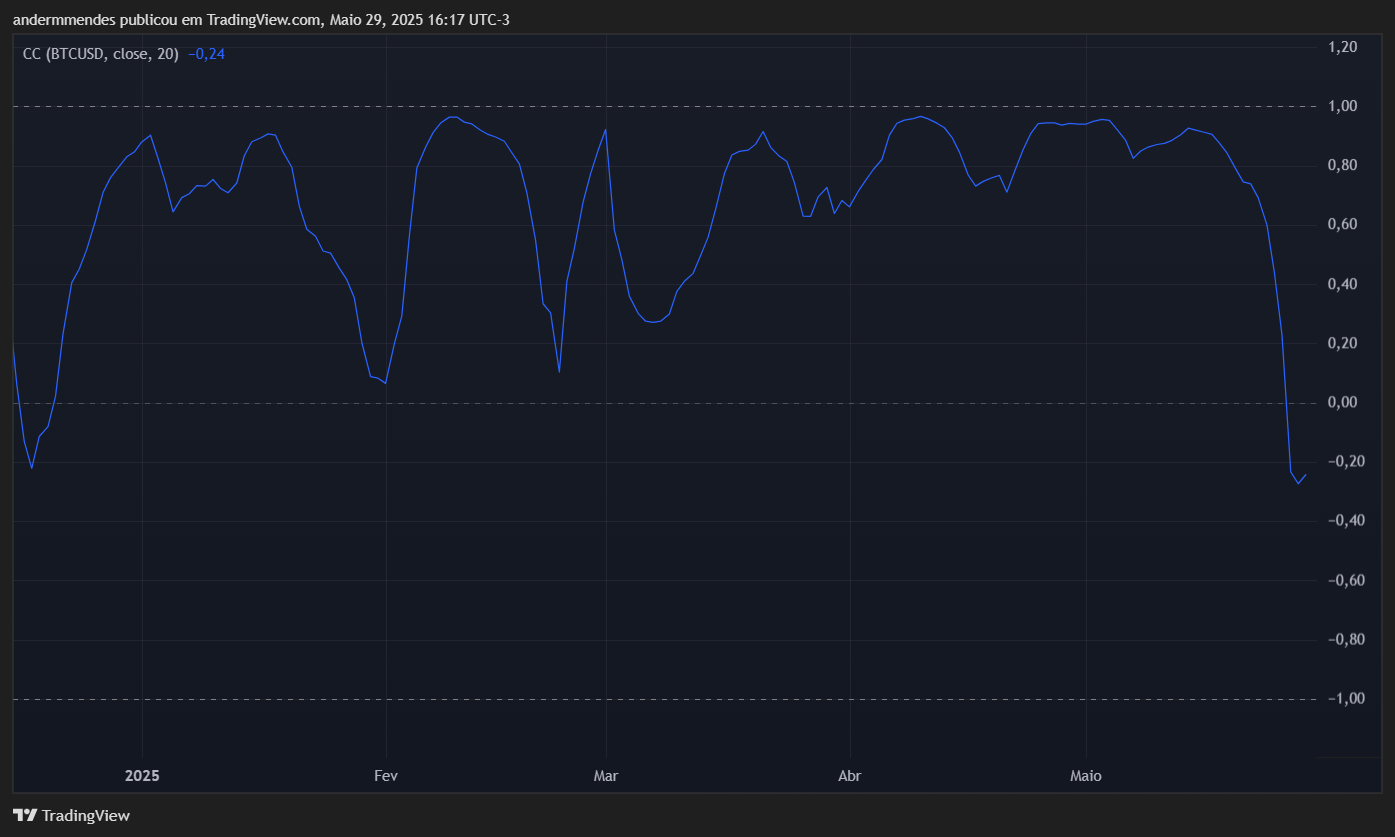
Task: Select the Abr label on time axis
Action: [849, 775]
